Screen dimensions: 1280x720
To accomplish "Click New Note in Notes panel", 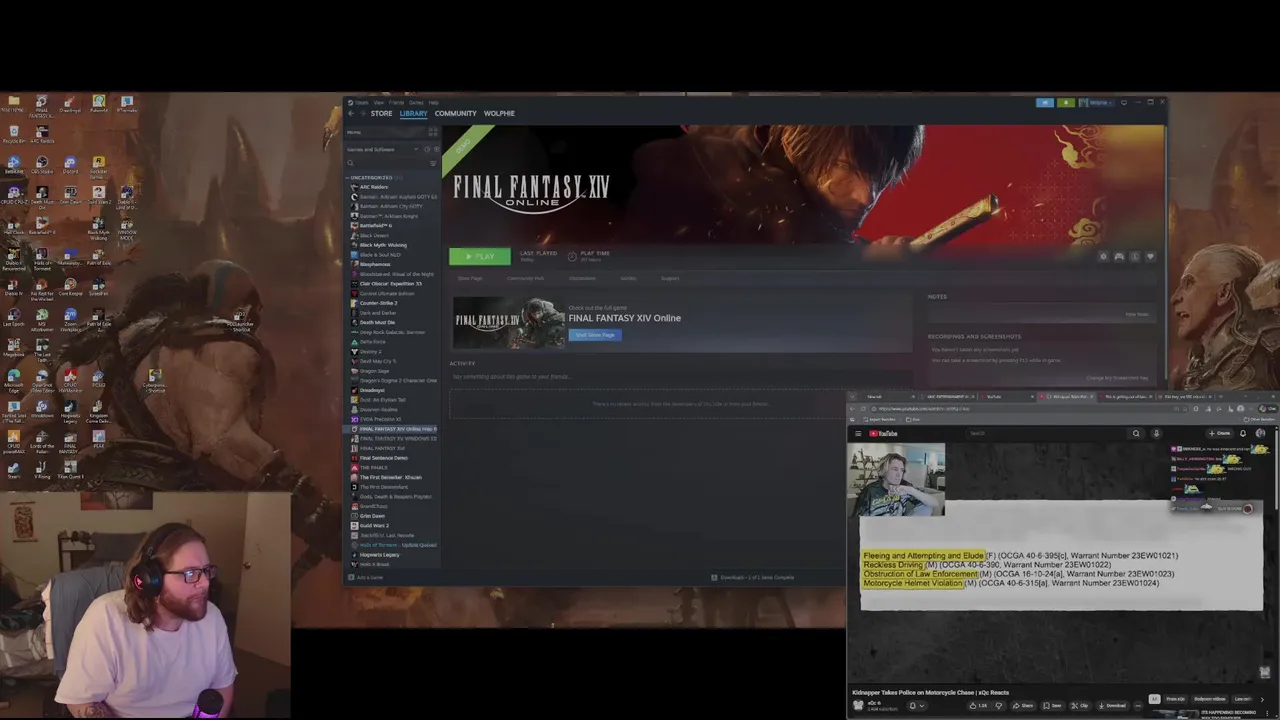I will [1137, 314].
